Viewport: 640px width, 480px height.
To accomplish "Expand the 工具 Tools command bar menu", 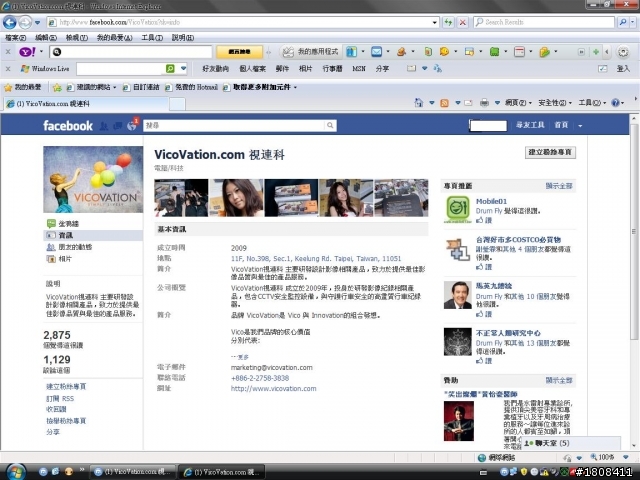I will coord(592,103).
